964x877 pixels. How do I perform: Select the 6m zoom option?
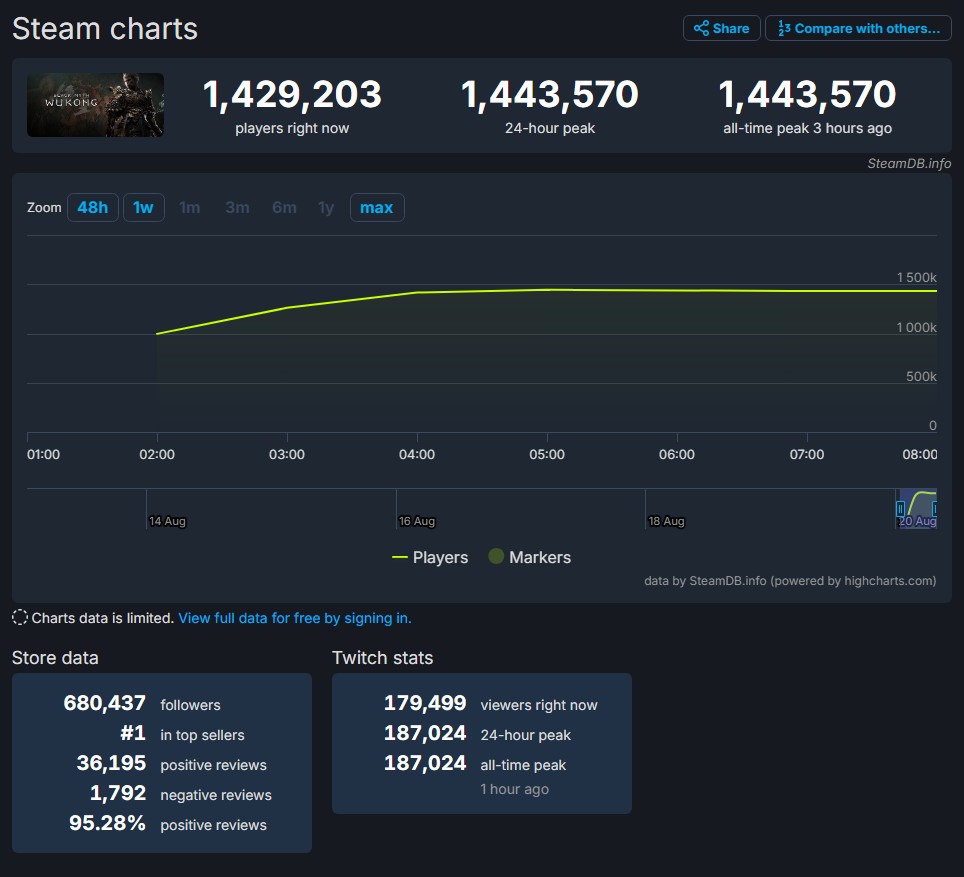point(284,207)
